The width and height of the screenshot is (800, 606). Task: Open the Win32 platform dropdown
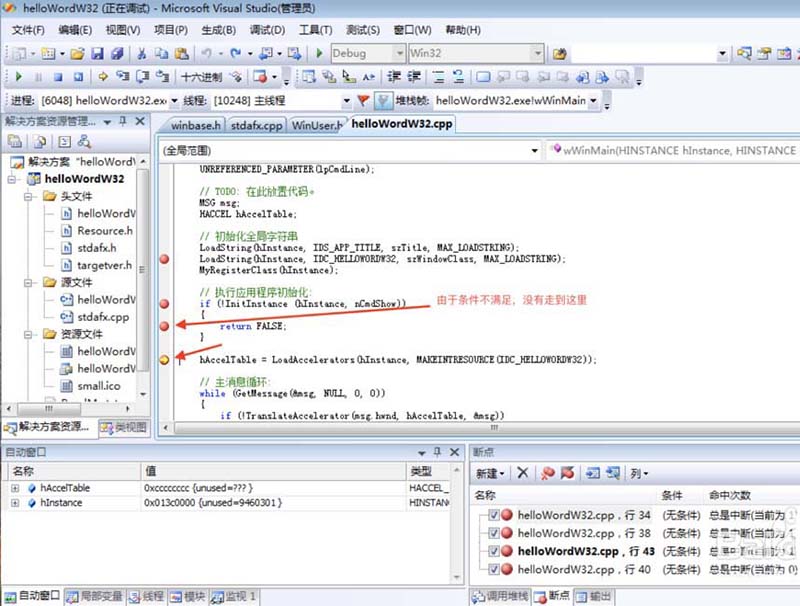click(537, 53)
